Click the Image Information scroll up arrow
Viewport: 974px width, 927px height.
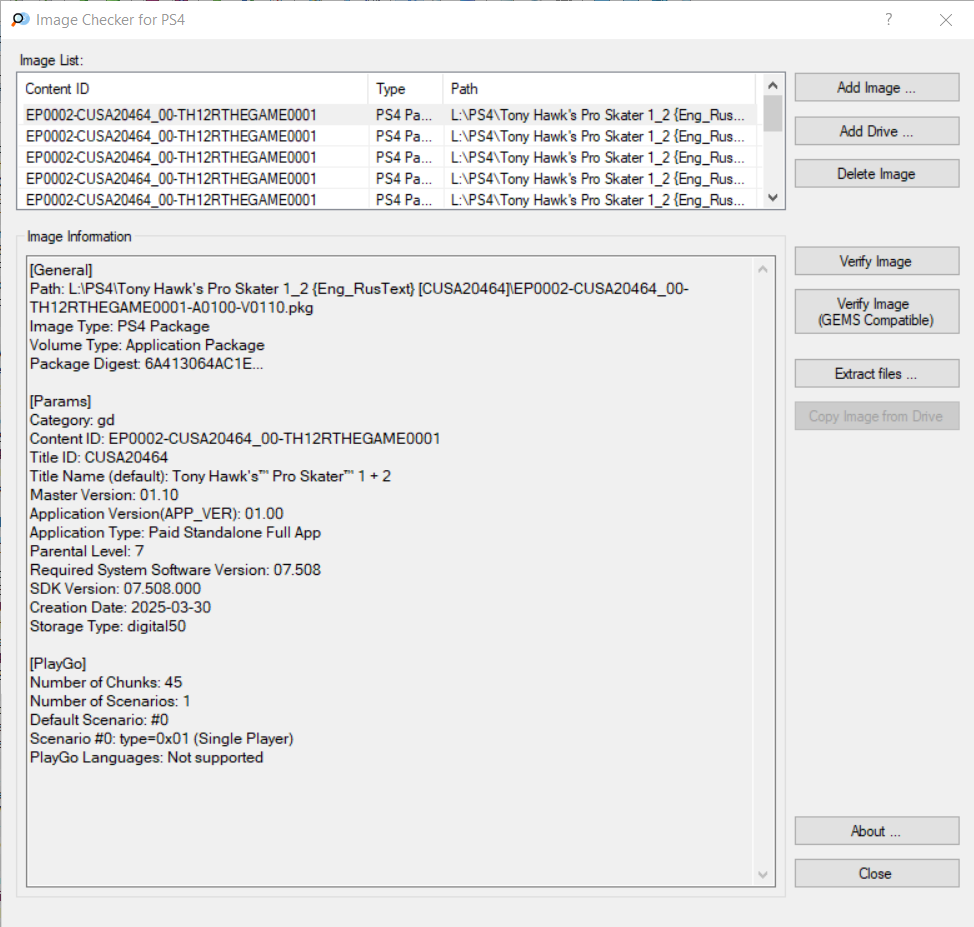[x=763, y=269]
